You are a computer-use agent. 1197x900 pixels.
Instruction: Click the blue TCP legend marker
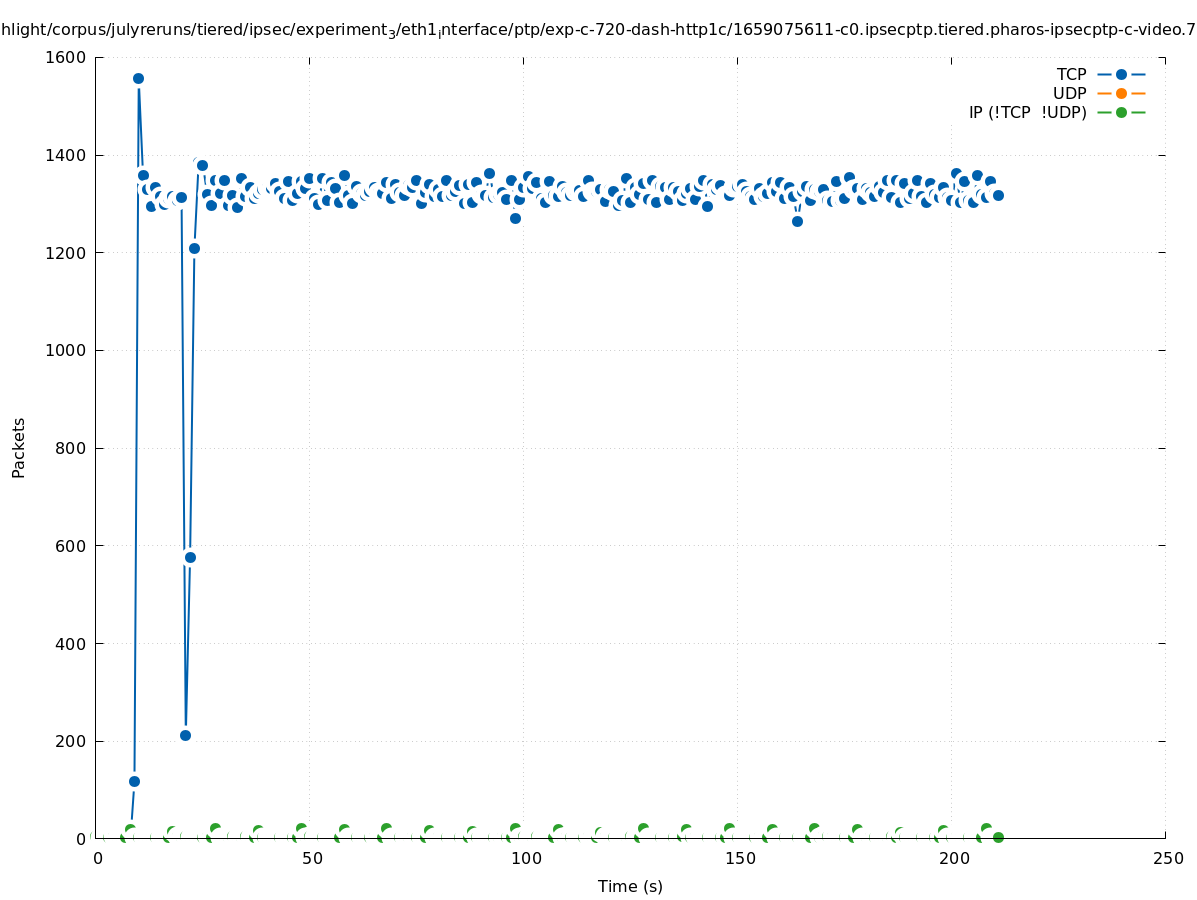point(1121,74)
